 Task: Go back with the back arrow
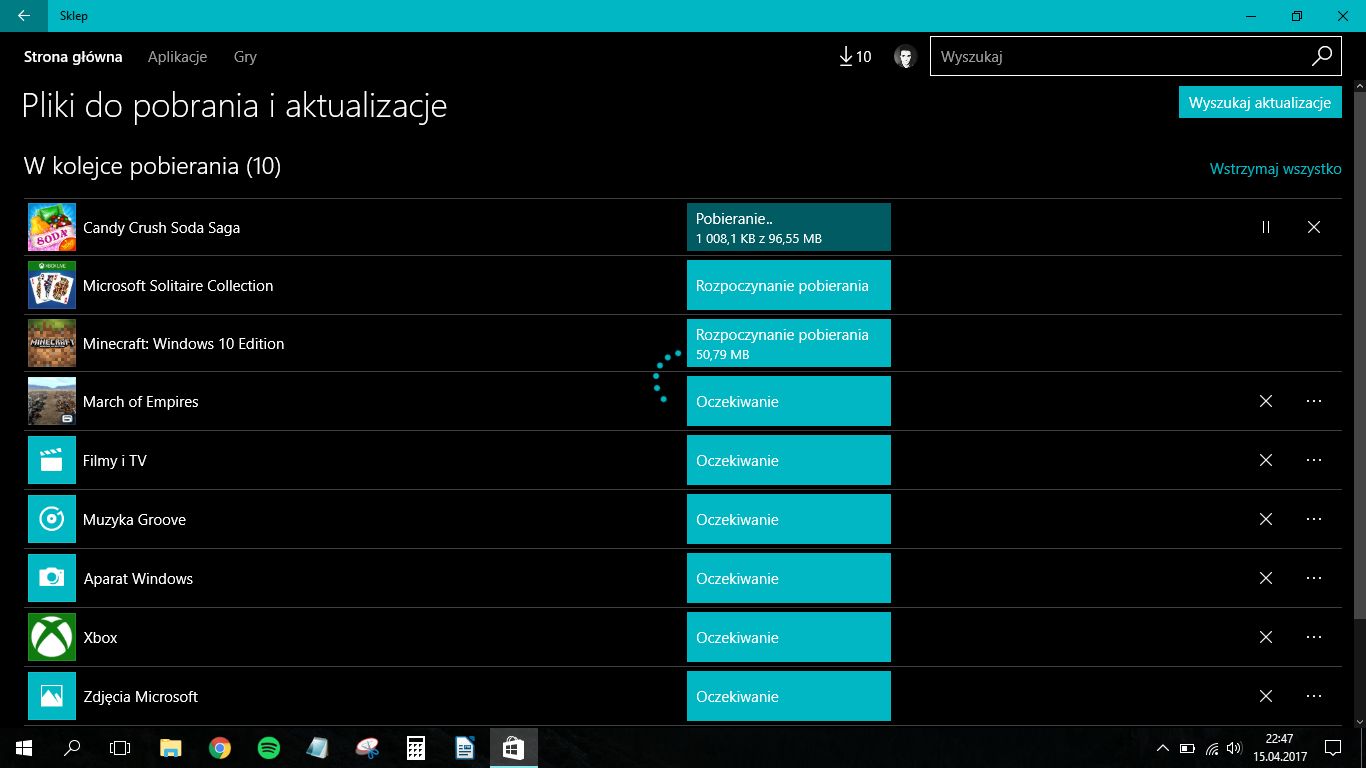point(23,16)
